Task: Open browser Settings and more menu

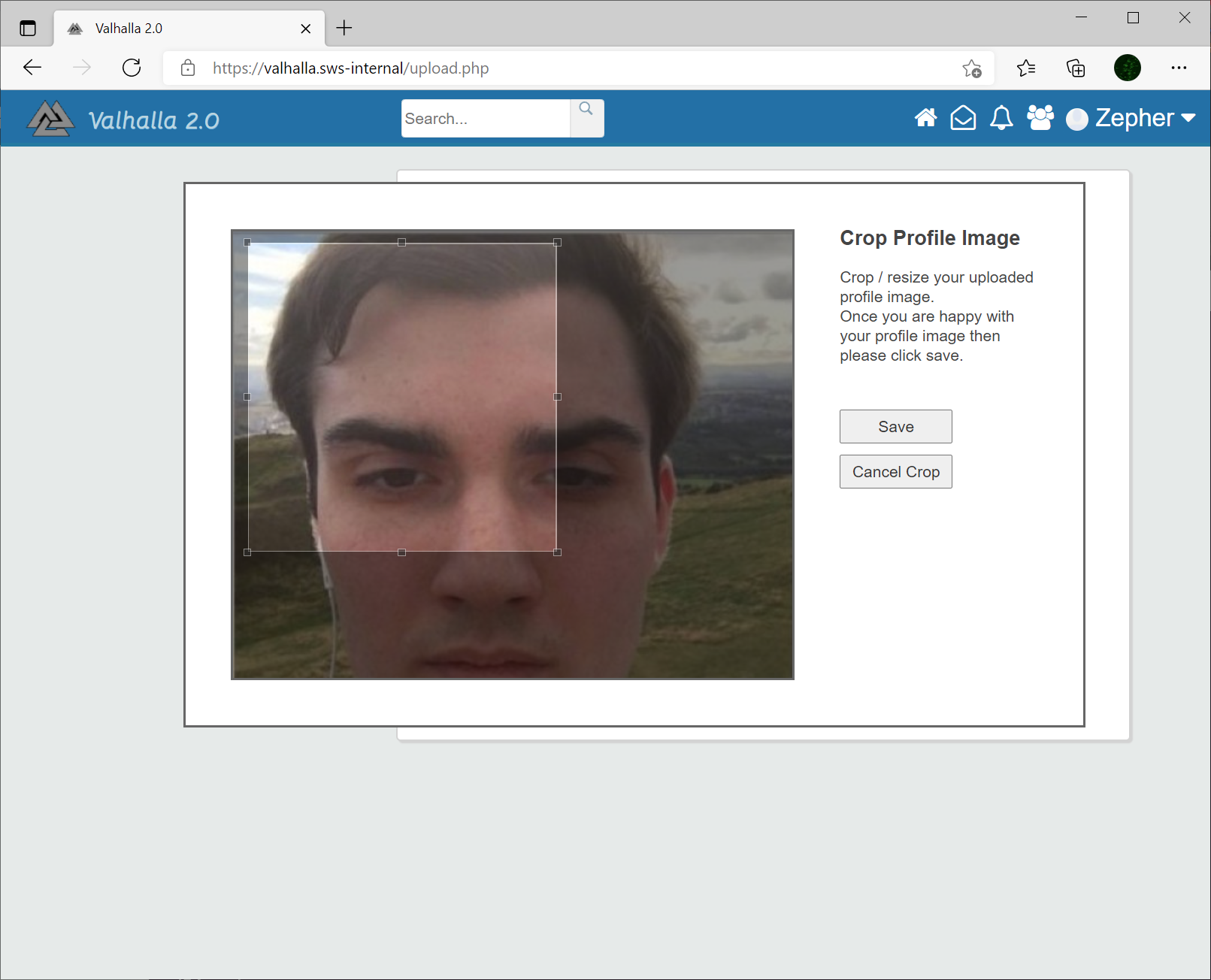Action: (1179, 68)
